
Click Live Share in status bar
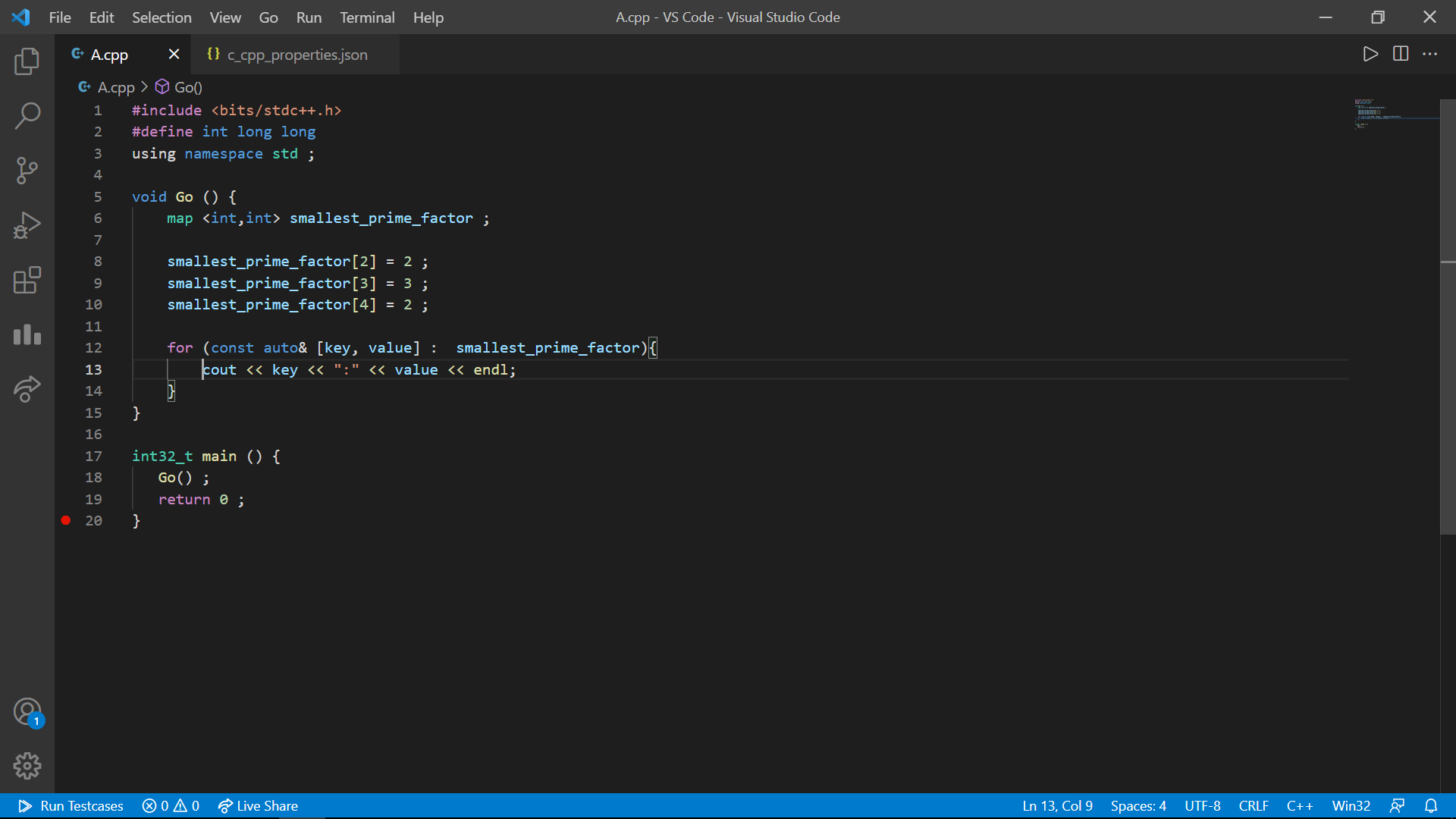pos(258,805)
